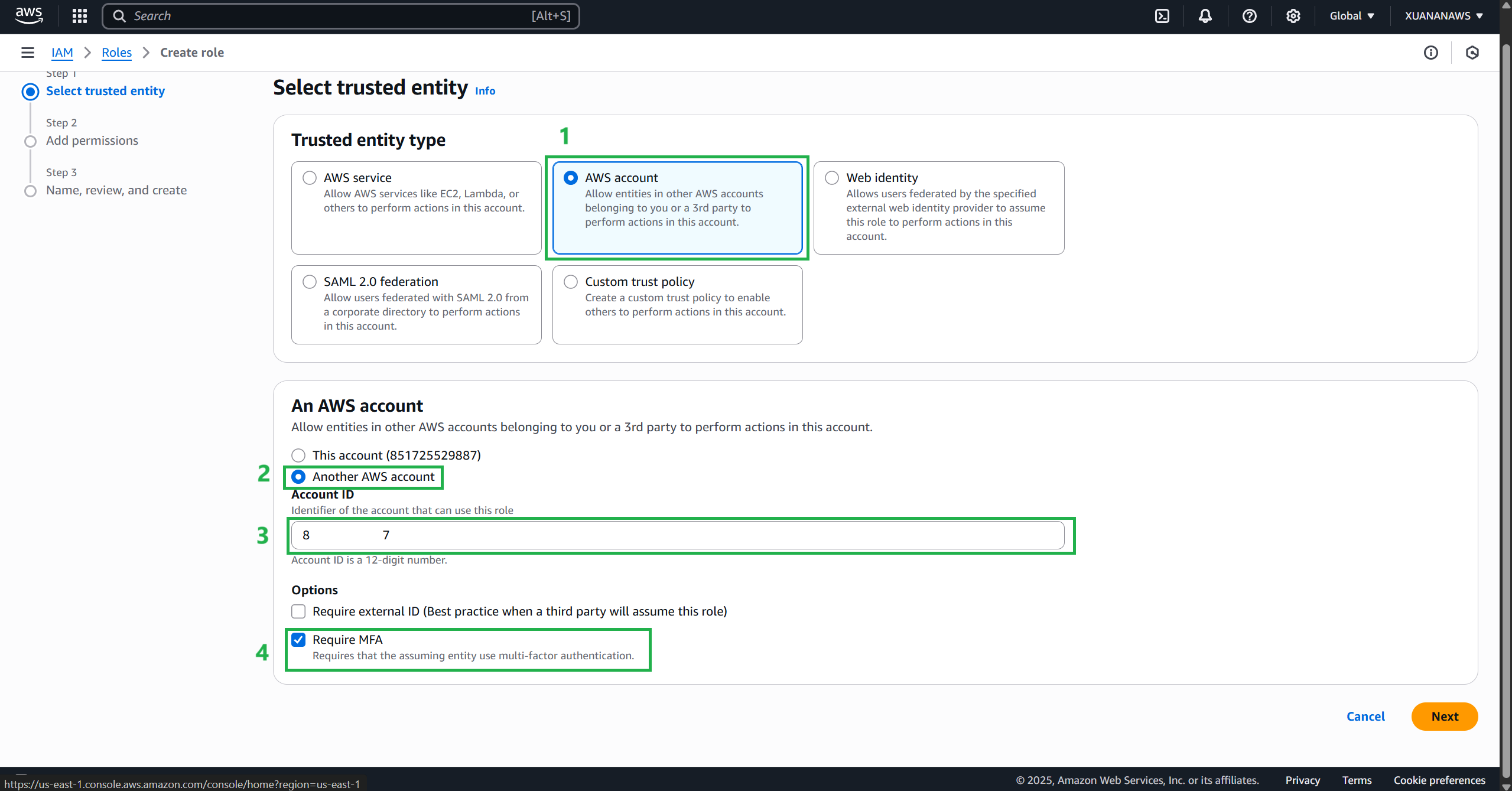Open AWS CloudShell from the top toolbar
This screenshot has width=1512, height=791.
click(x=1162, y=16)
